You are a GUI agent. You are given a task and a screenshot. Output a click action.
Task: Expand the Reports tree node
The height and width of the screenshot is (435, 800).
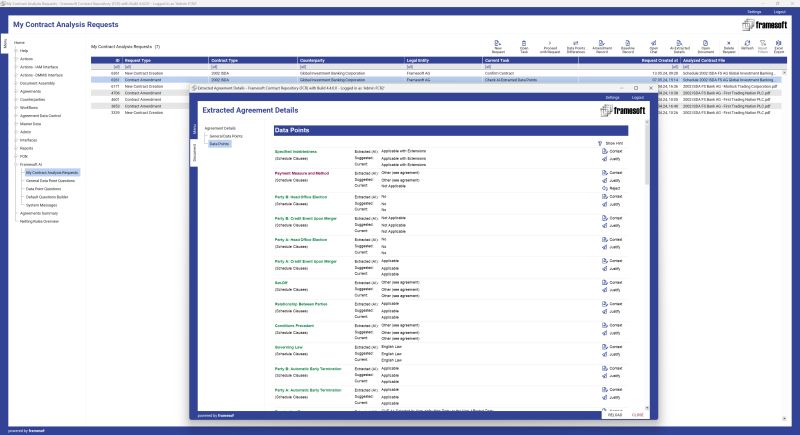click(16, 148)
